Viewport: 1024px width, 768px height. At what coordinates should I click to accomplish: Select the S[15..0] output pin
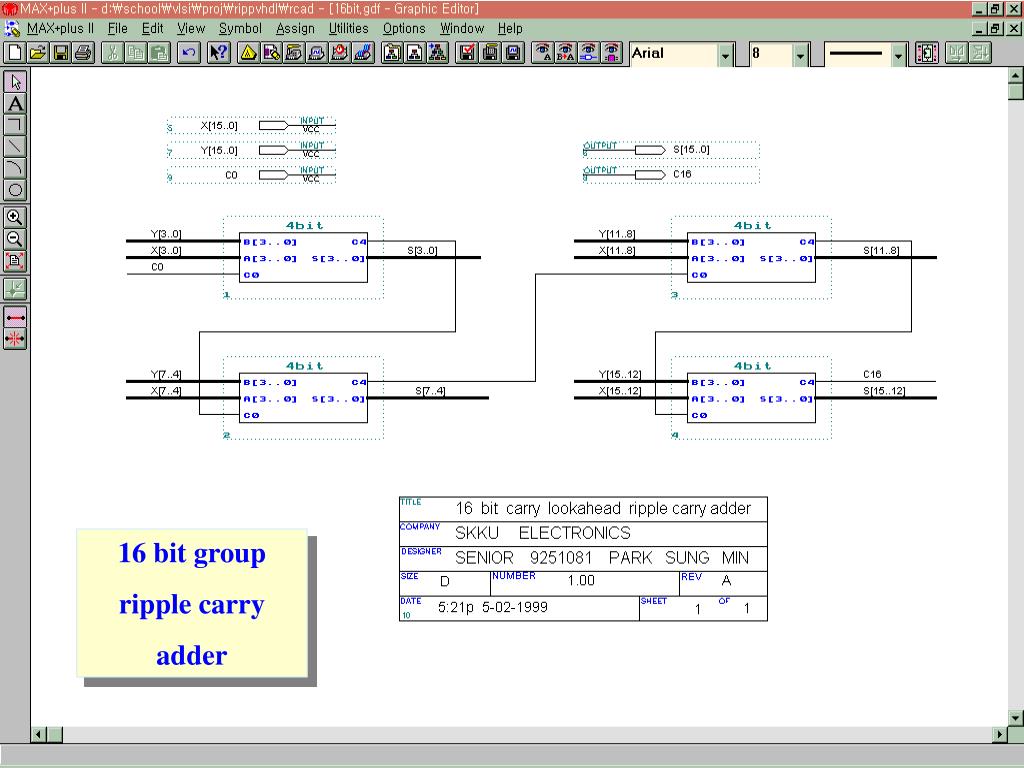click(671, 150)
